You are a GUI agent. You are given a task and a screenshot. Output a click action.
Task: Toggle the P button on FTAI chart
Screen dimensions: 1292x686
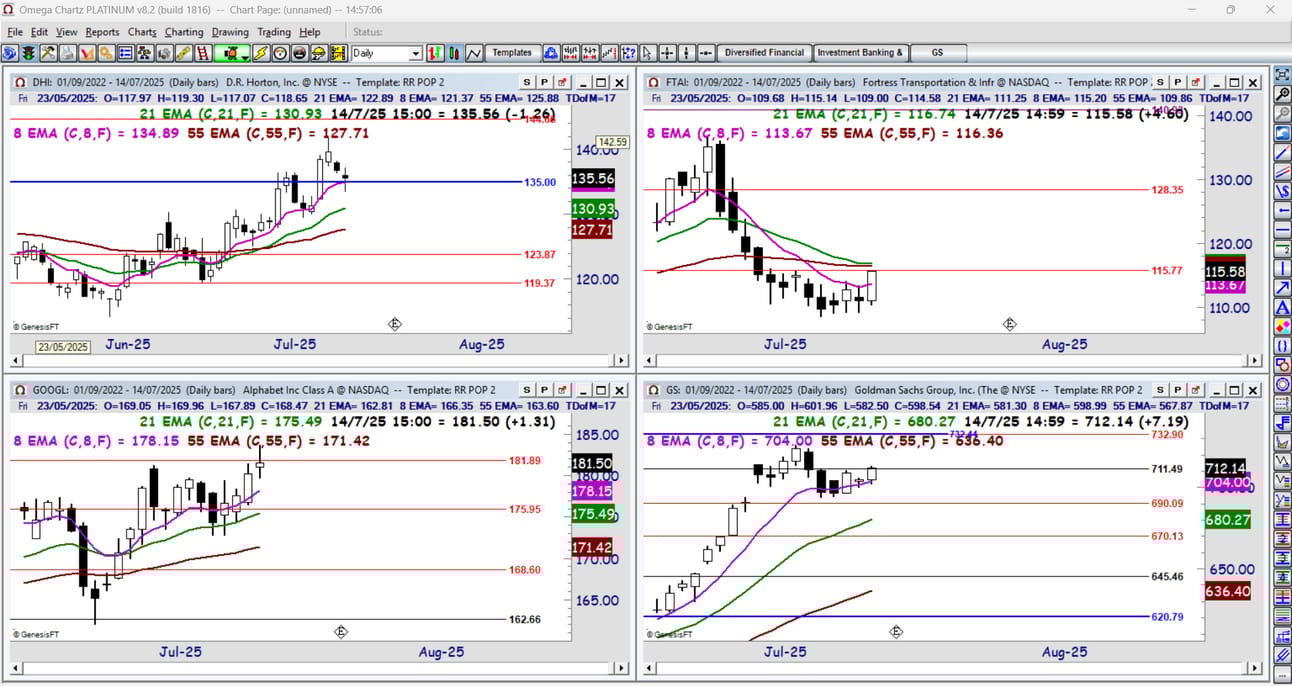click(1178, 82)
